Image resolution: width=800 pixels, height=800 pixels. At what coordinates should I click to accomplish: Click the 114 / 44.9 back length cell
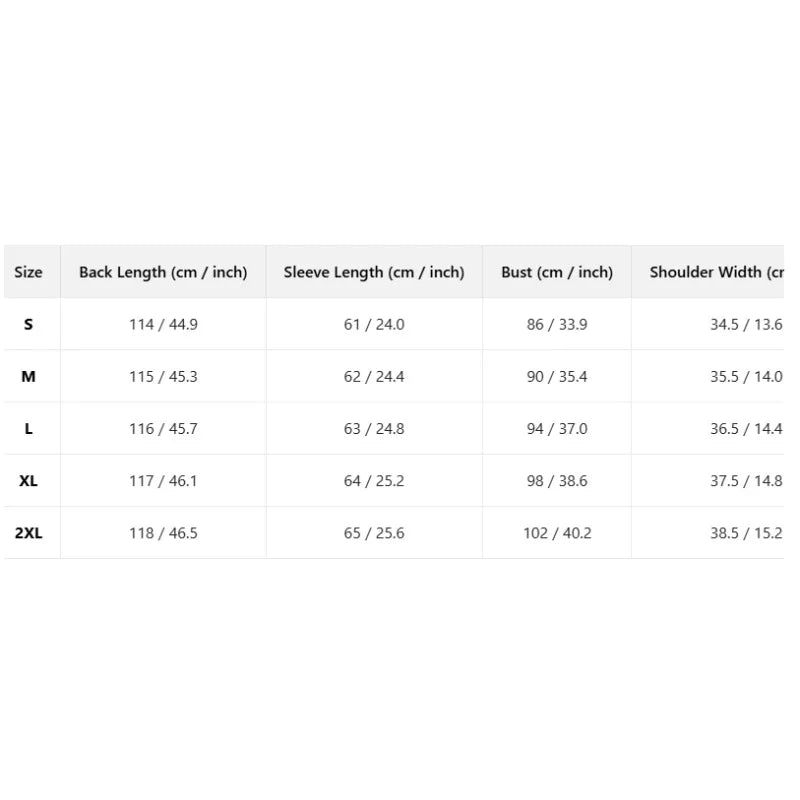click(x=163, y=324)
